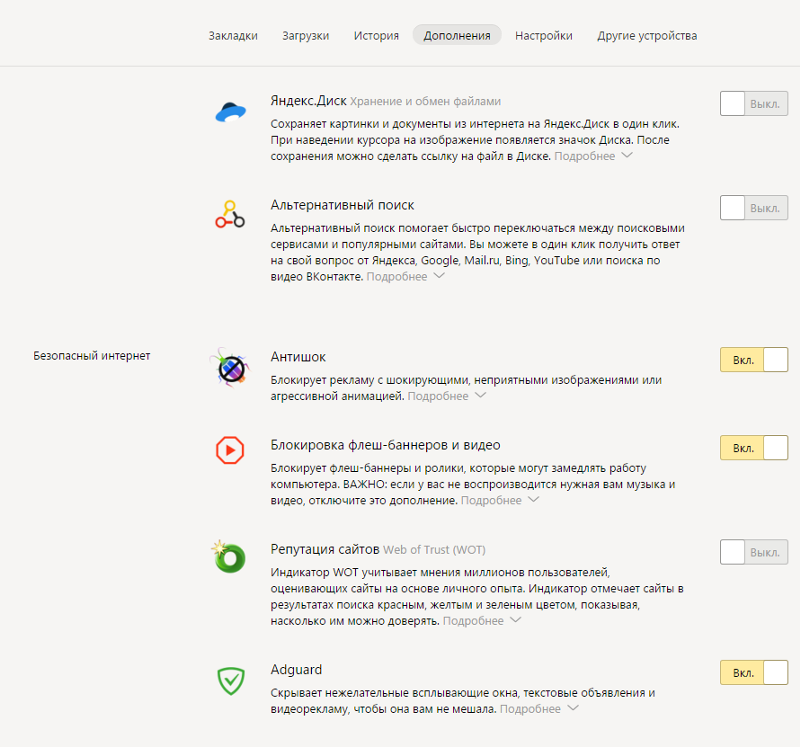Expand the Яндекс.Диск description chevron
800x747 pixels.
point(628,155)
